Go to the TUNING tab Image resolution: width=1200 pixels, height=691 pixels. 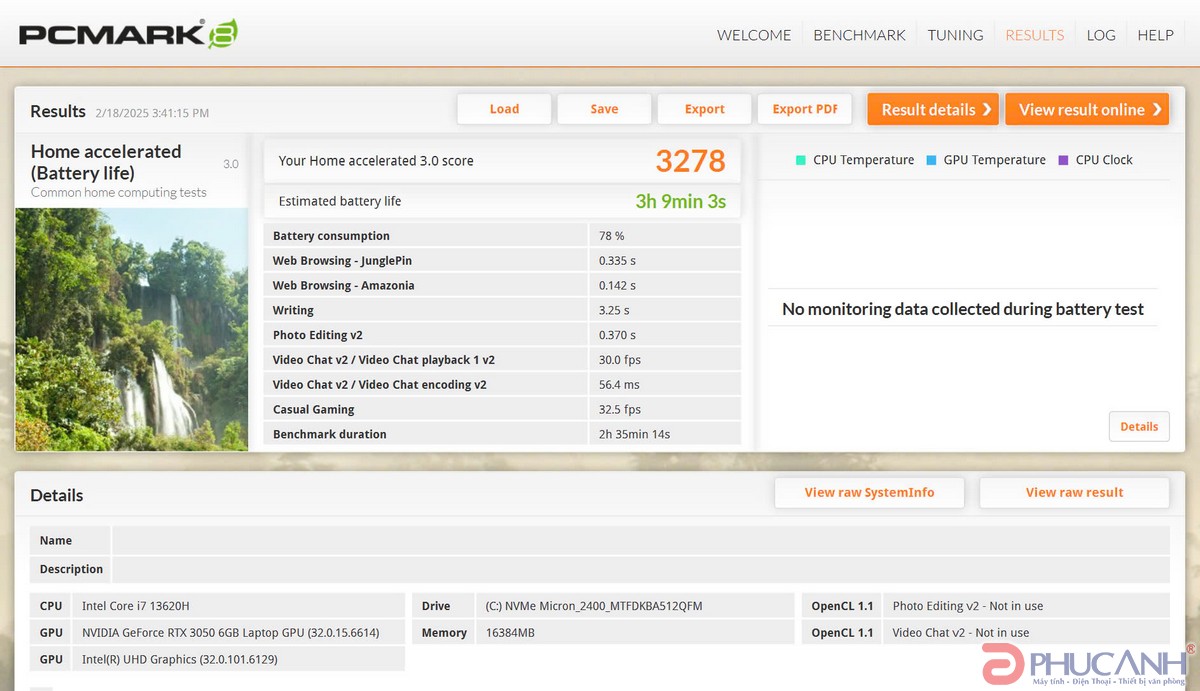pyautogui.click(x=956, y=35)
